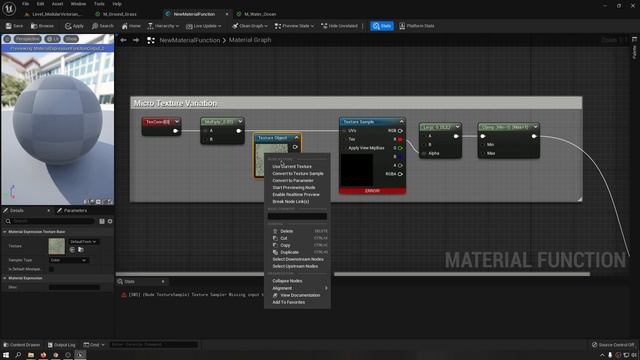This screenshot has width=640, height=360.
Task: Open the Alignment submenu
Action: coord(297,288)
